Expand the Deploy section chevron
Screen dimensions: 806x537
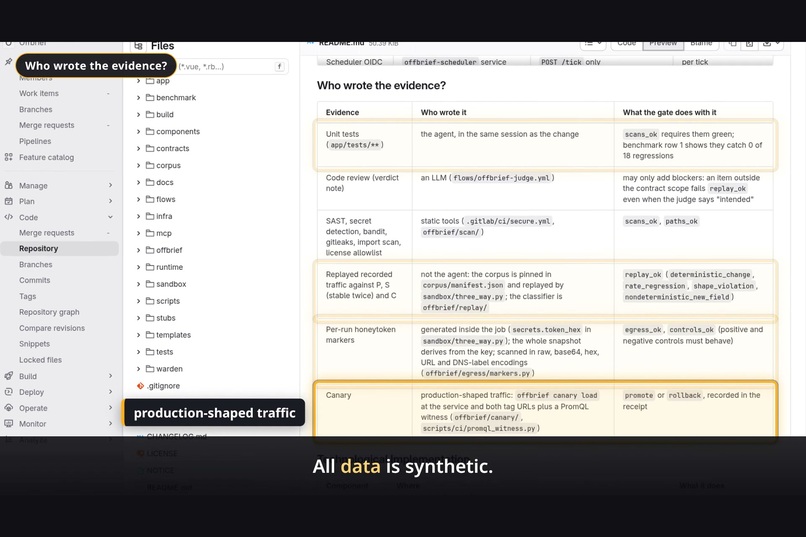(x=111, y=392)
